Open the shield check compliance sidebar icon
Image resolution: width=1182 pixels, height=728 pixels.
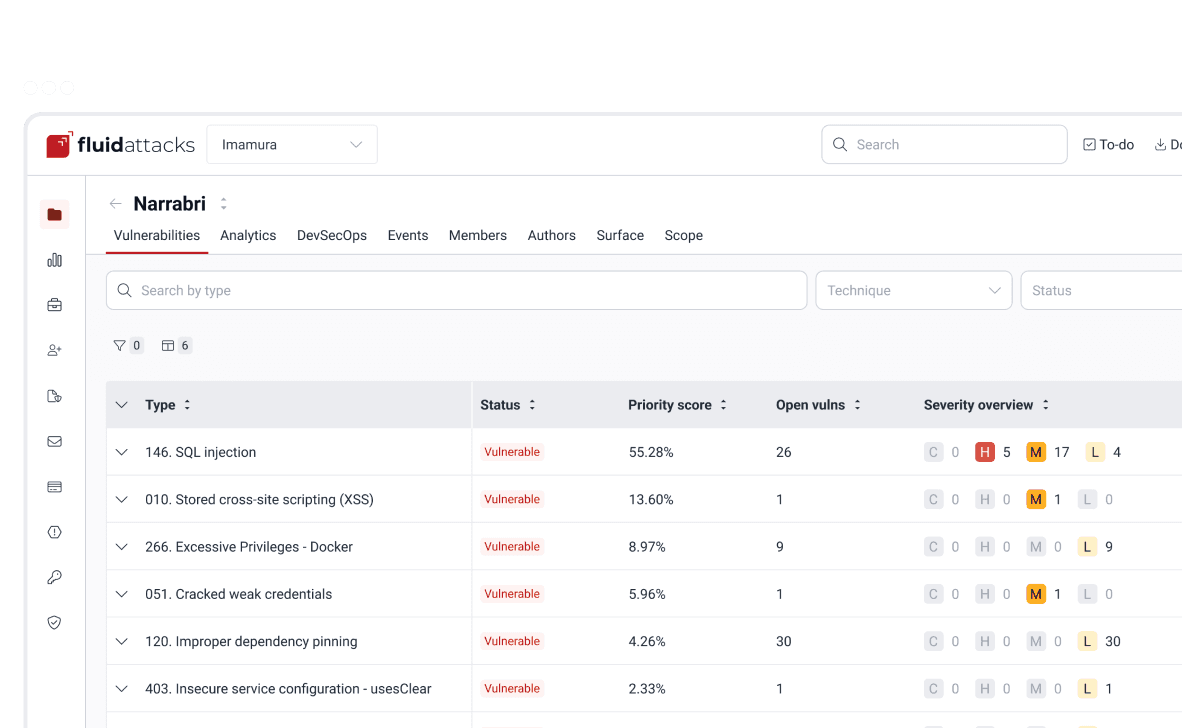pos(54,622)
